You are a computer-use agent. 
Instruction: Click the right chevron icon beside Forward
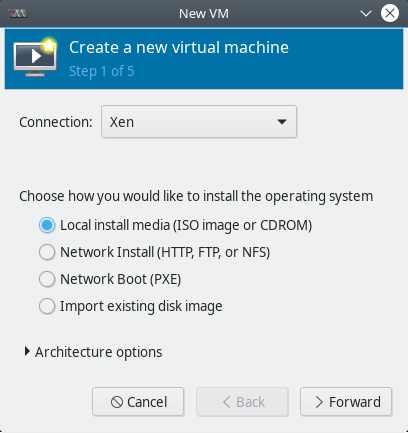tap(319, 402)
